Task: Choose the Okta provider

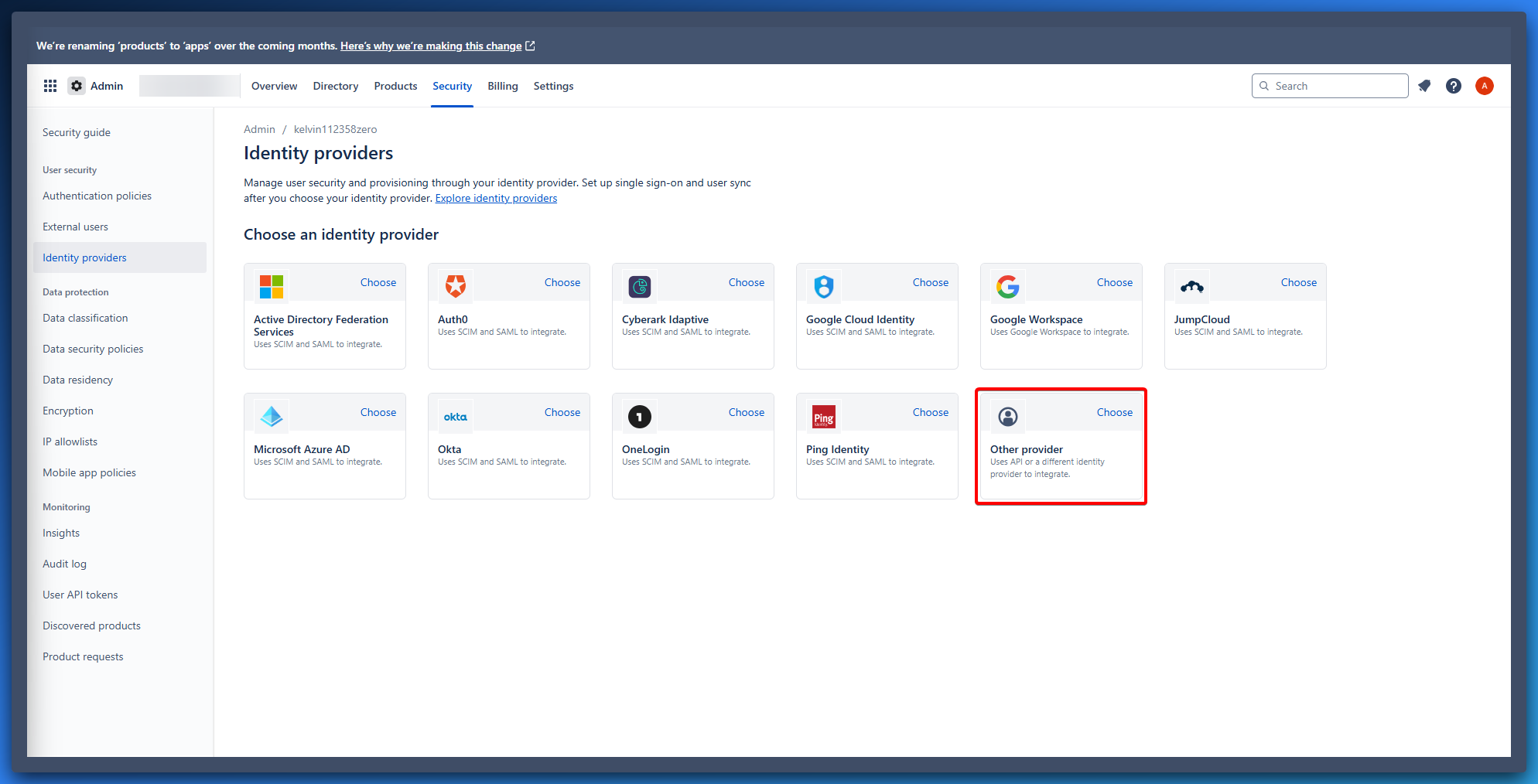Action: tap(562, 412)
